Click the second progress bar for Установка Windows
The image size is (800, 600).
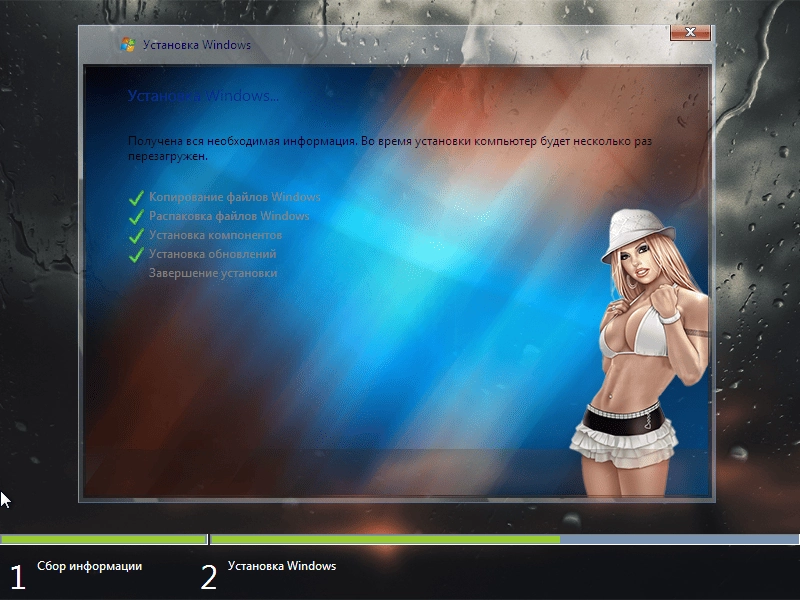coord(505,539)
